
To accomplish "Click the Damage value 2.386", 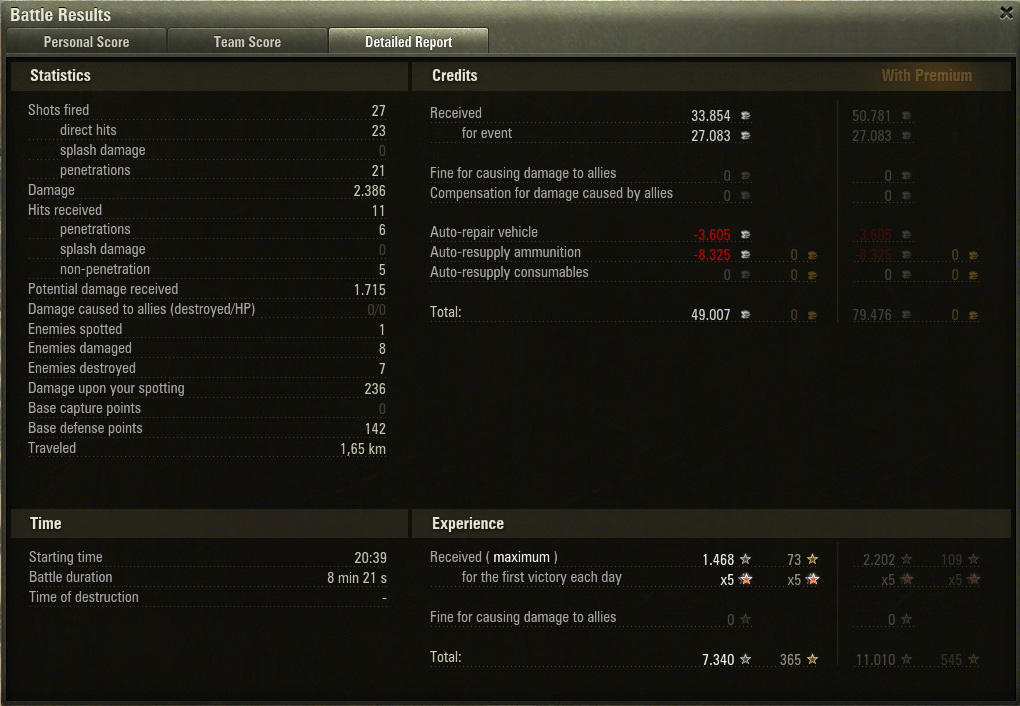I will click(369, 191).
